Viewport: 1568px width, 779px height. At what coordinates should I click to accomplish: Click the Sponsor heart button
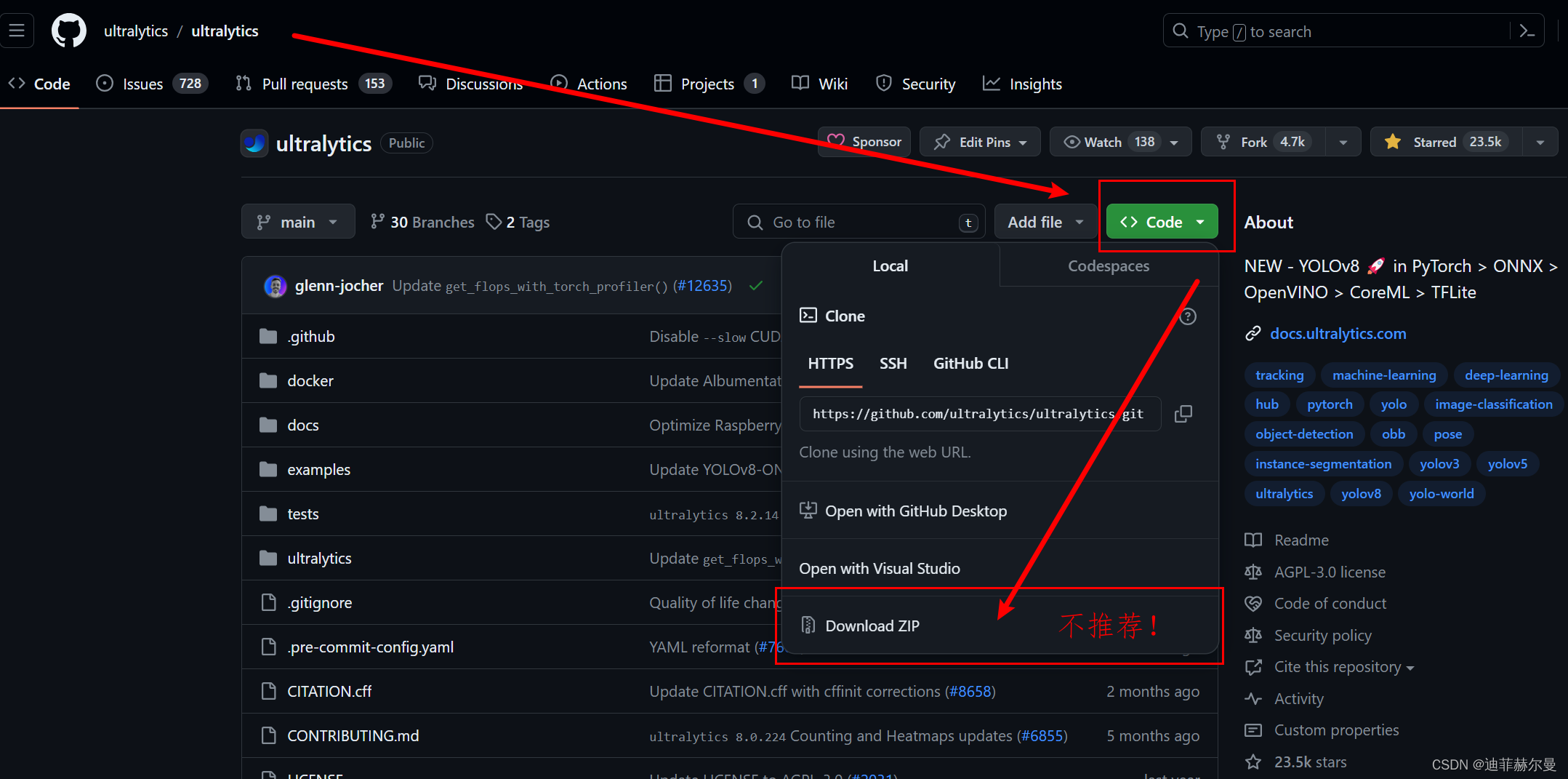pyautogui.click(x=864, y=142)
